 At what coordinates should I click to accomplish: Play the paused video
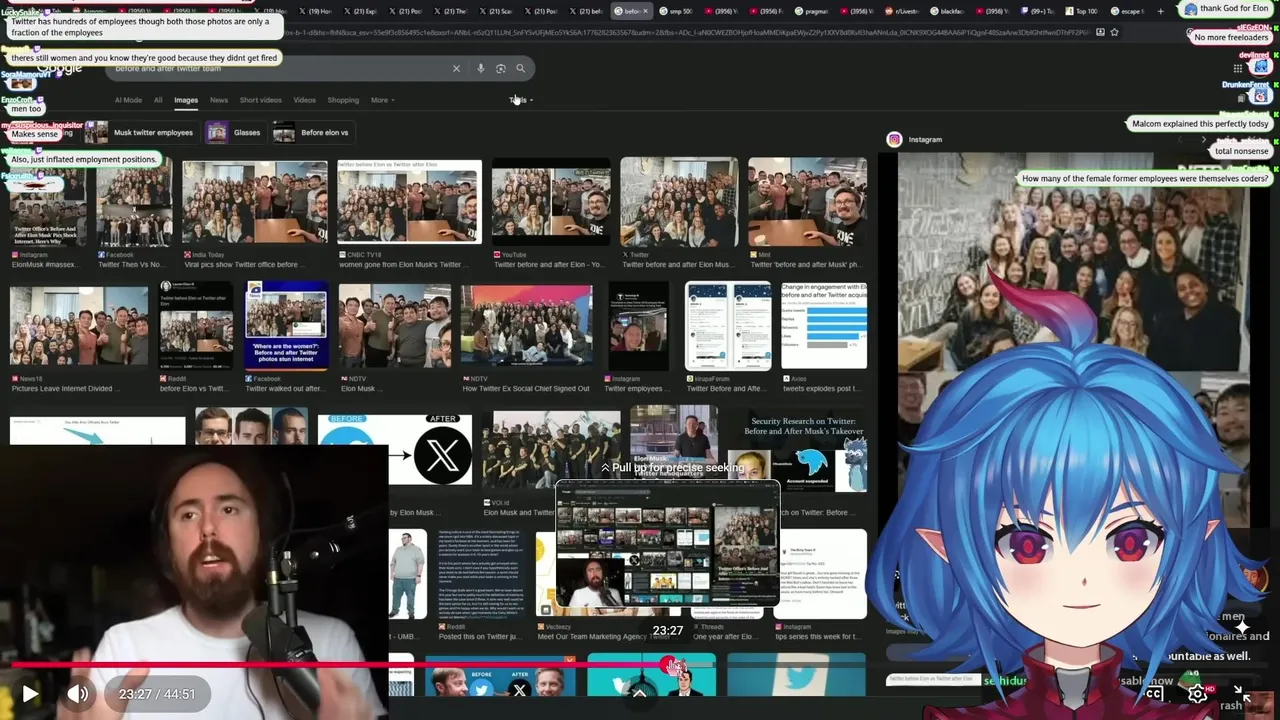[x=30, y=693]
